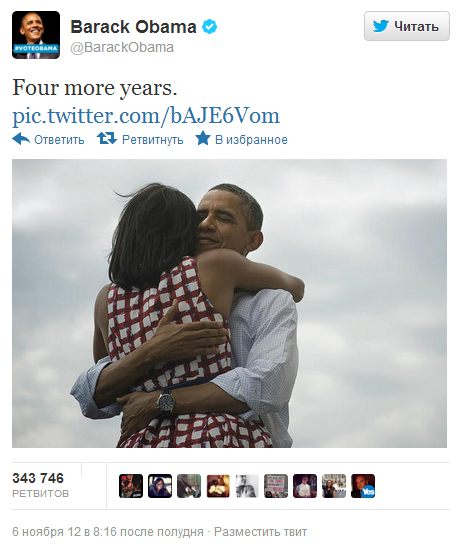Image resolution: width=463 pixels, height=551 pixels.
Task: Open Barack Obama's profile avatar
Action: 36,35
